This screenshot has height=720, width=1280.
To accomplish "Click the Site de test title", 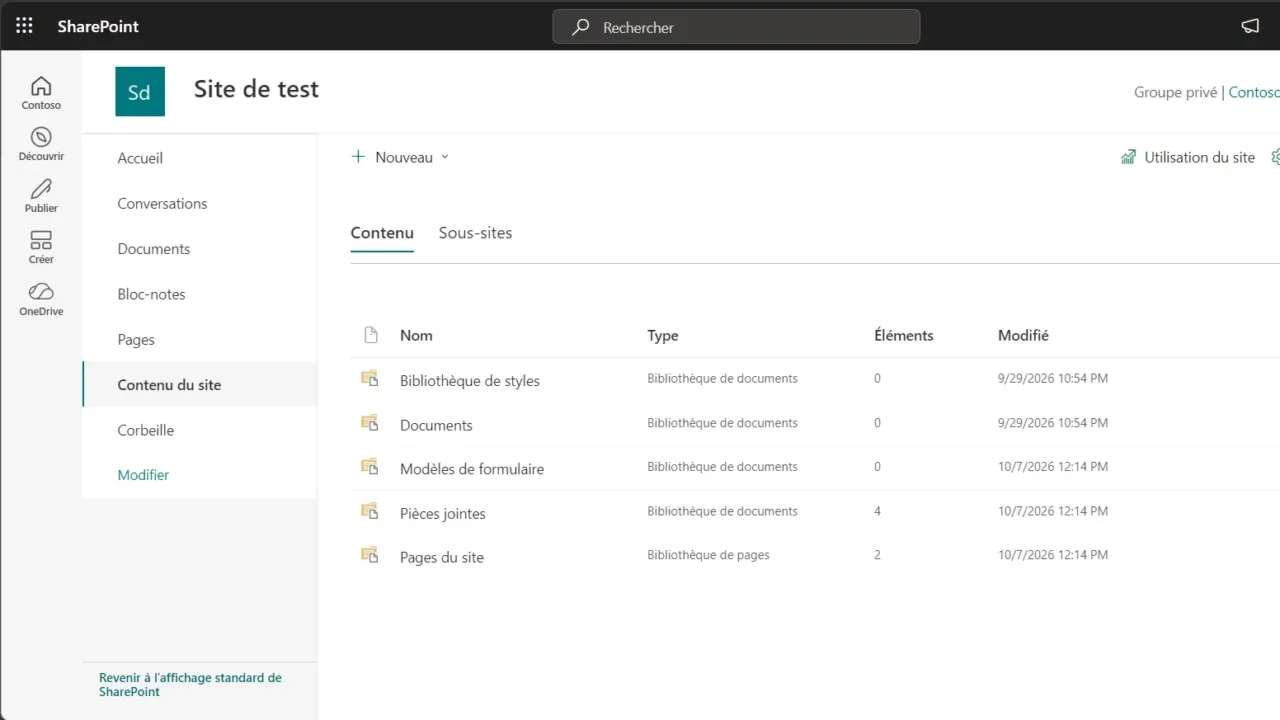I will 256,89.
